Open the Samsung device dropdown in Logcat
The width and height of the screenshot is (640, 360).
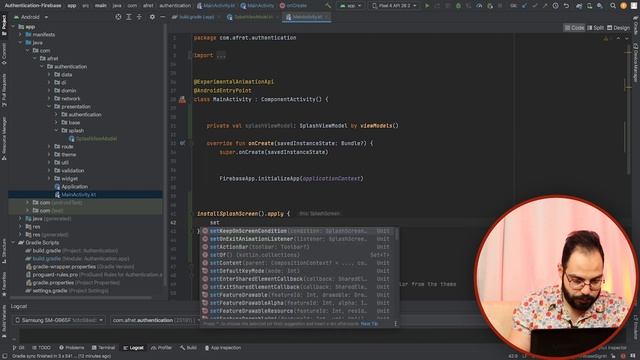coord(59,320)
